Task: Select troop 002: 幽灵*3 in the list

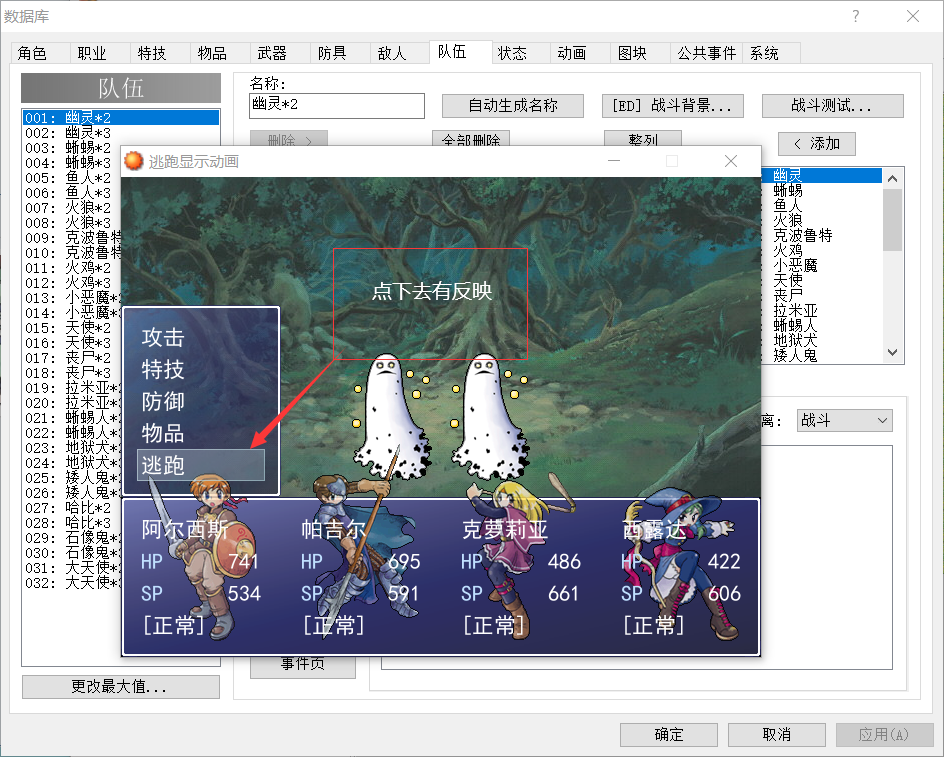Action: (120, 132)
